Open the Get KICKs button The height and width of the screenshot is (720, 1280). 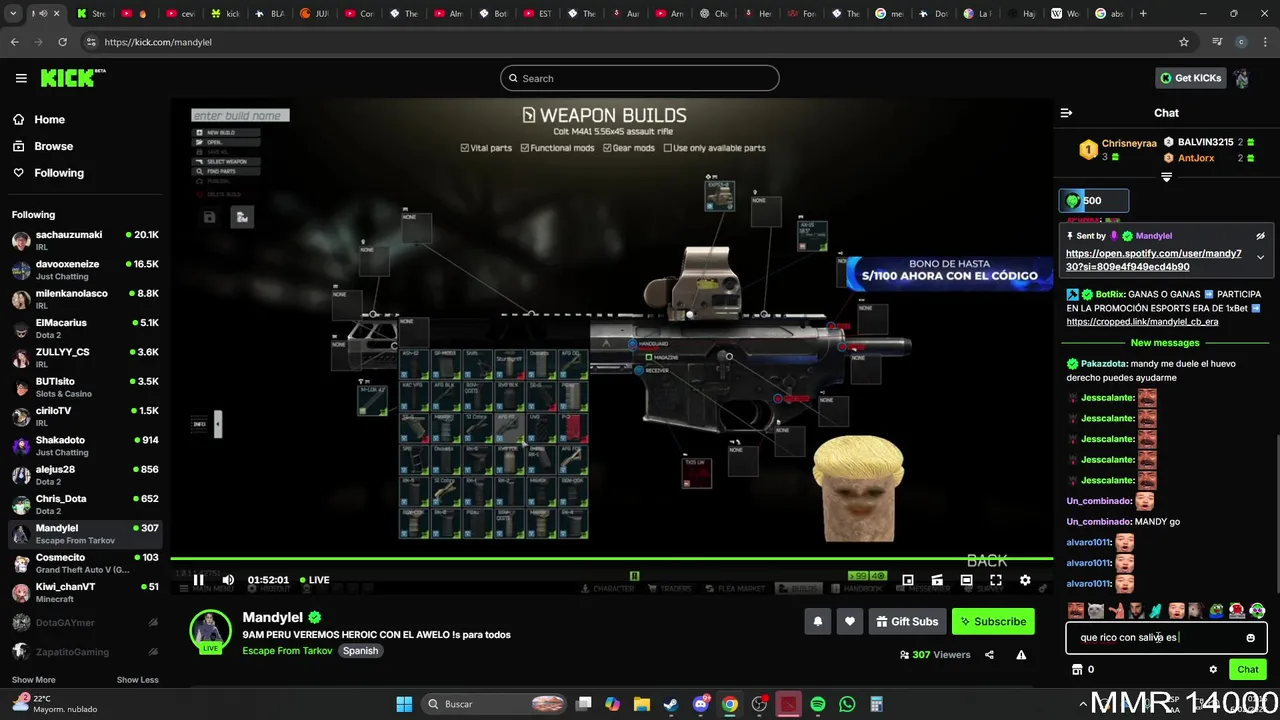1190,78
